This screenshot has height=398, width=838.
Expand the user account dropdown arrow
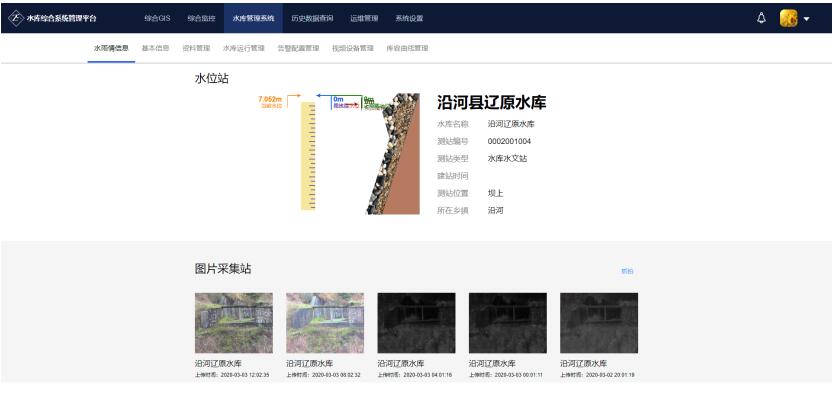(x=806, y=19)
